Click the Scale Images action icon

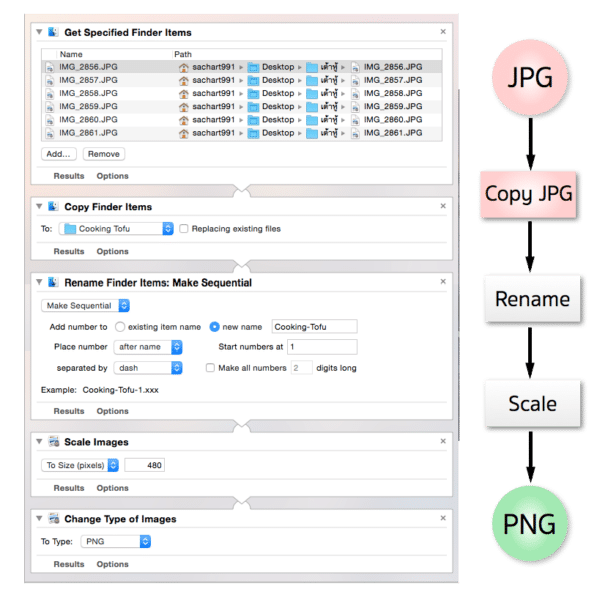[x=53, y=442]
